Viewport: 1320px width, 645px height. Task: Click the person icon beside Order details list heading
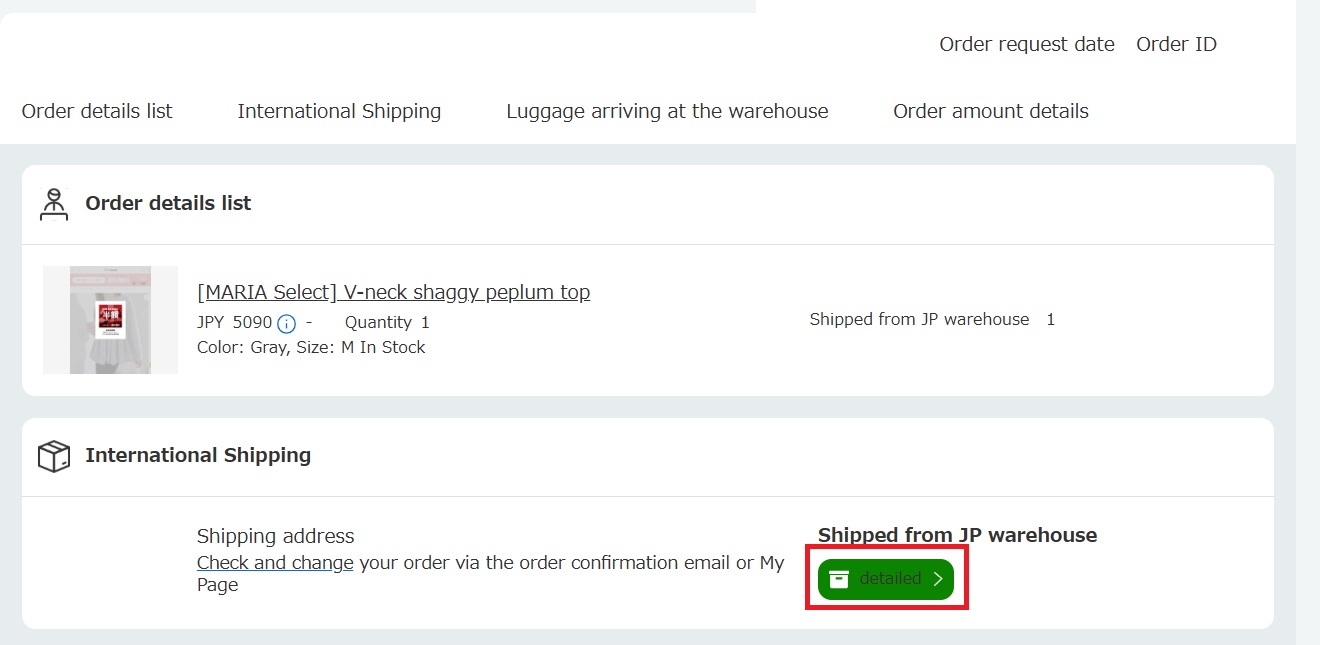[53, 203]
